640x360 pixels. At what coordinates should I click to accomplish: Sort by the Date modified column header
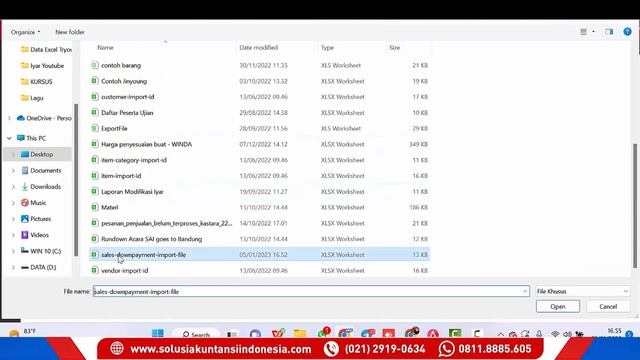click(259, 48)
